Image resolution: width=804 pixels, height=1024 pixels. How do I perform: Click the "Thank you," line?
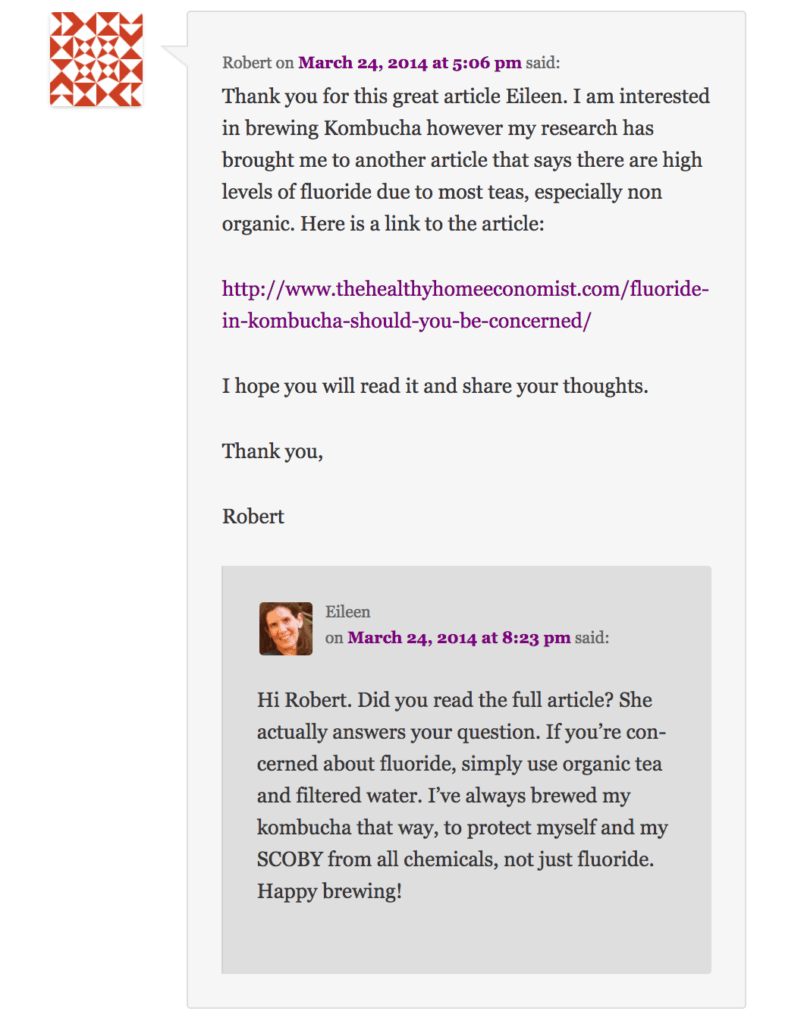point(272,451)
